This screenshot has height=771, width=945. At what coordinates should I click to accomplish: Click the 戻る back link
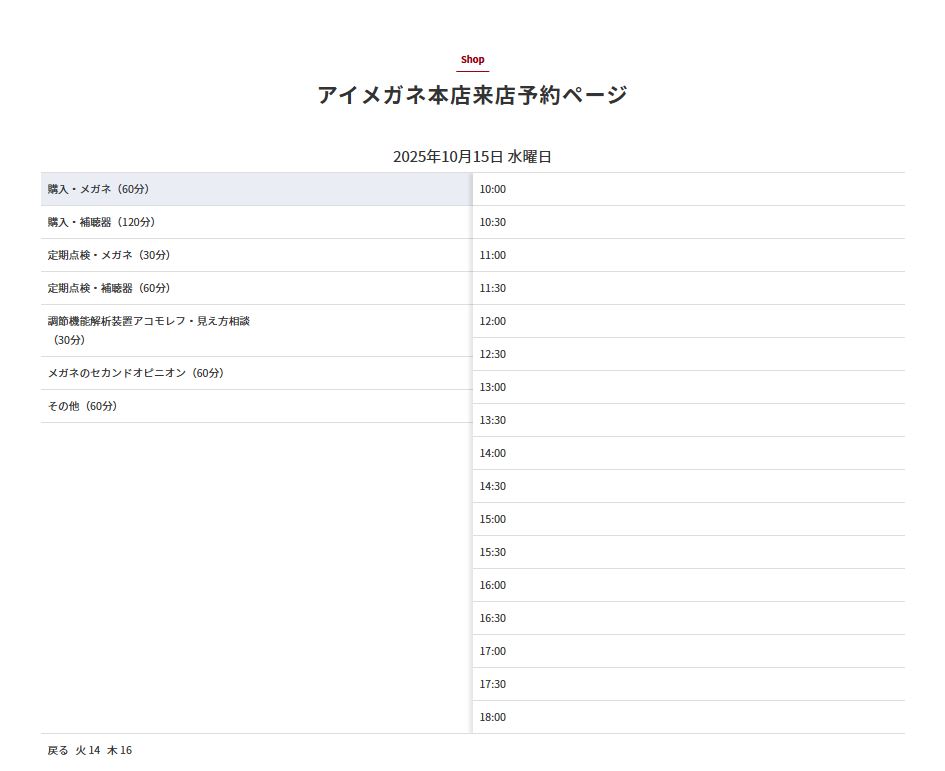[x=58, y=750]
